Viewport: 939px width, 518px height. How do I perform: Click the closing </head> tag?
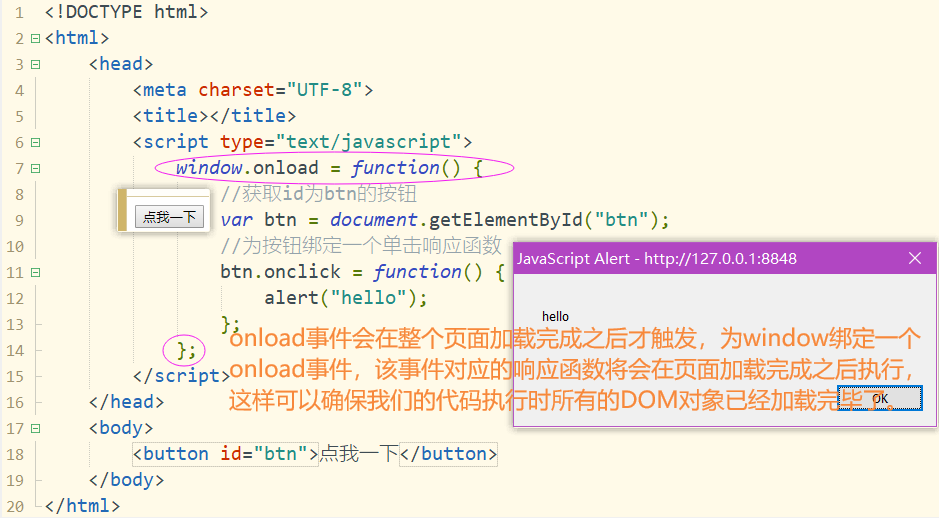pyautogui.click(x=126, y=402)
